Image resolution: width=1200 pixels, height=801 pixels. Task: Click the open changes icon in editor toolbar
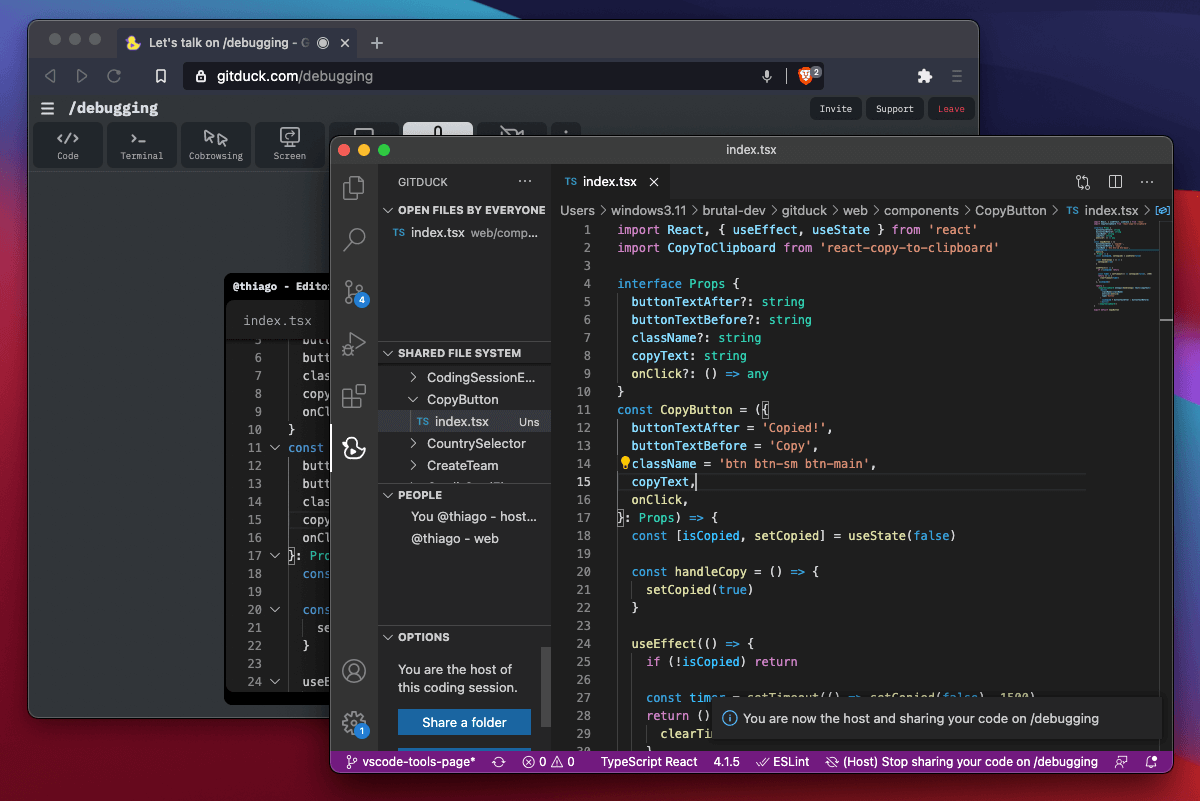click(1083, 182)
